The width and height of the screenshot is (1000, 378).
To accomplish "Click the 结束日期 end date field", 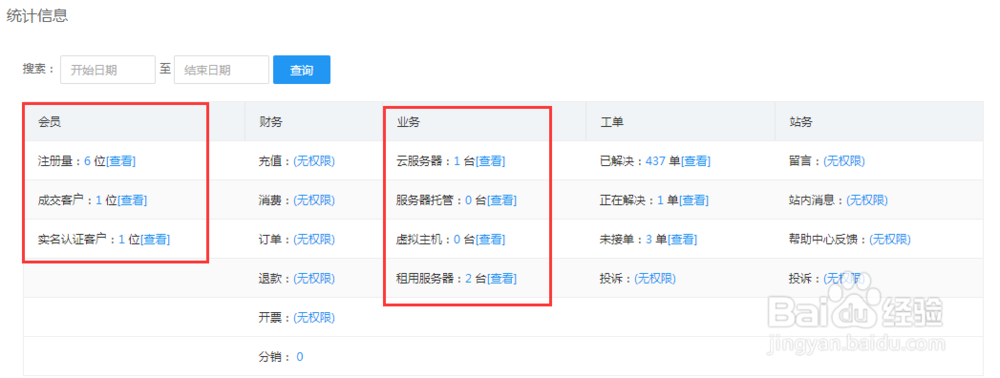I will 221,69.
